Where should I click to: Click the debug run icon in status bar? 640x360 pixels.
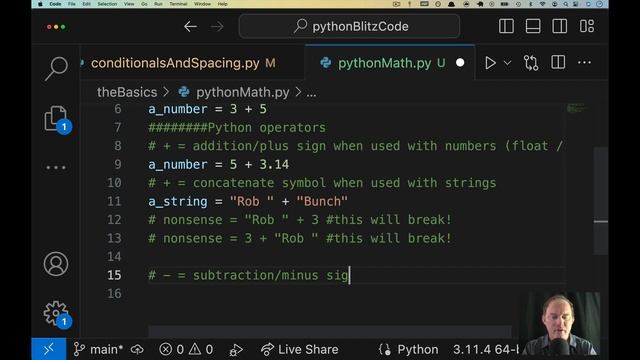[236, 350]
